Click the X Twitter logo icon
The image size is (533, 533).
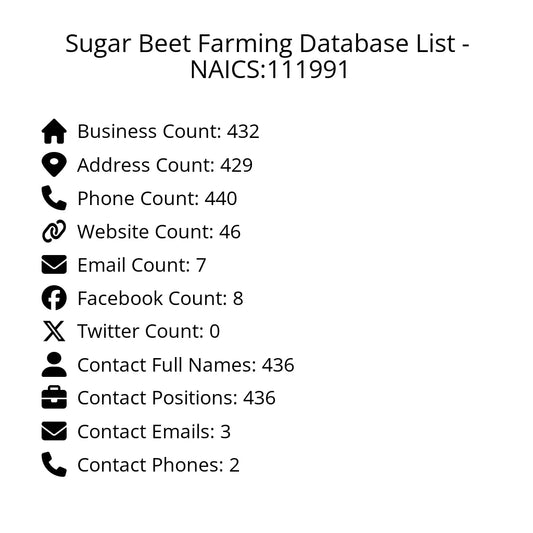point(54,331)
